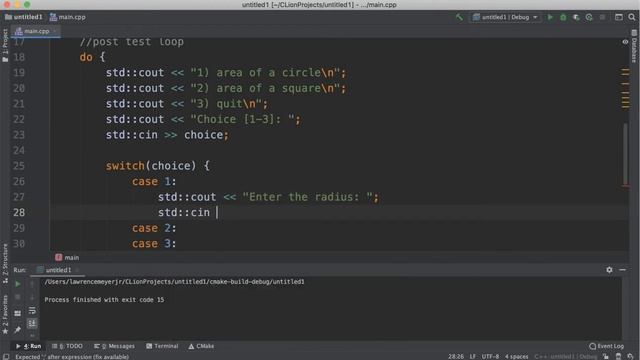Click the status bar message "Expected ';' after expression"
The image size is (640, 360).
[72, 357]
